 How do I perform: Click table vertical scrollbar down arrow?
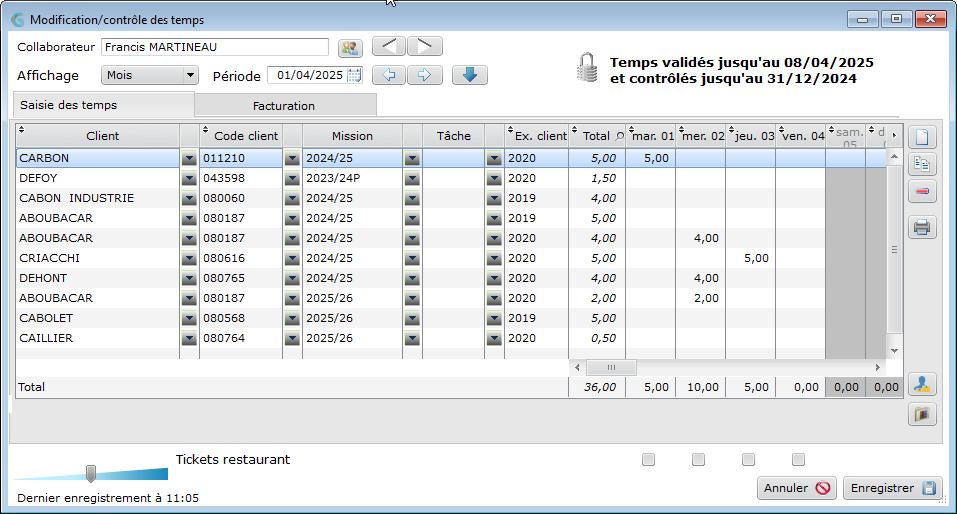tap(895, 350)
